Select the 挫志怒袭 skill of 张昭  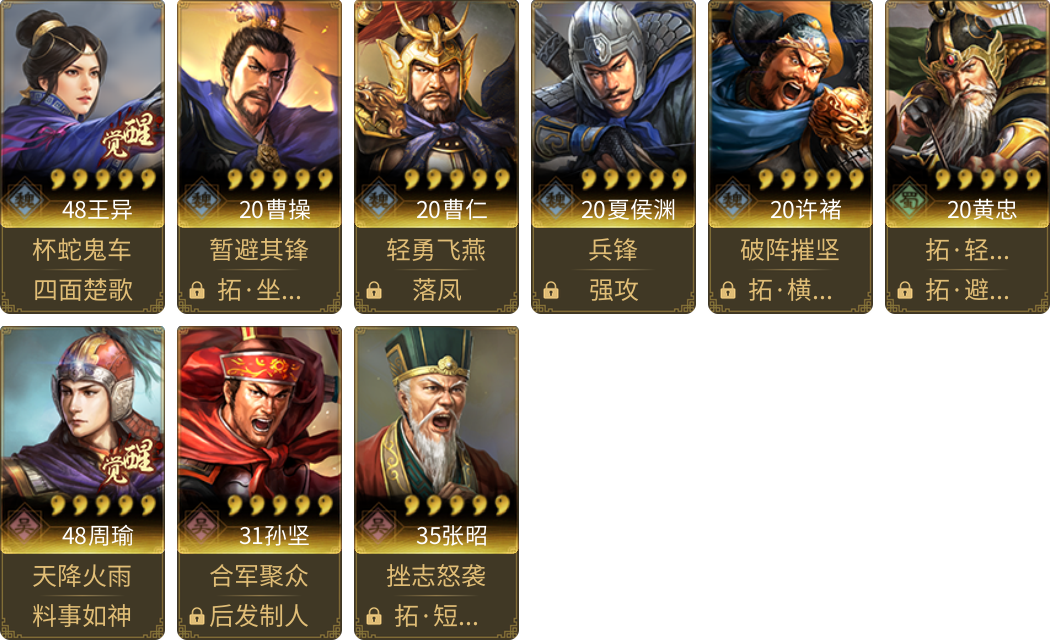(436, 576)
